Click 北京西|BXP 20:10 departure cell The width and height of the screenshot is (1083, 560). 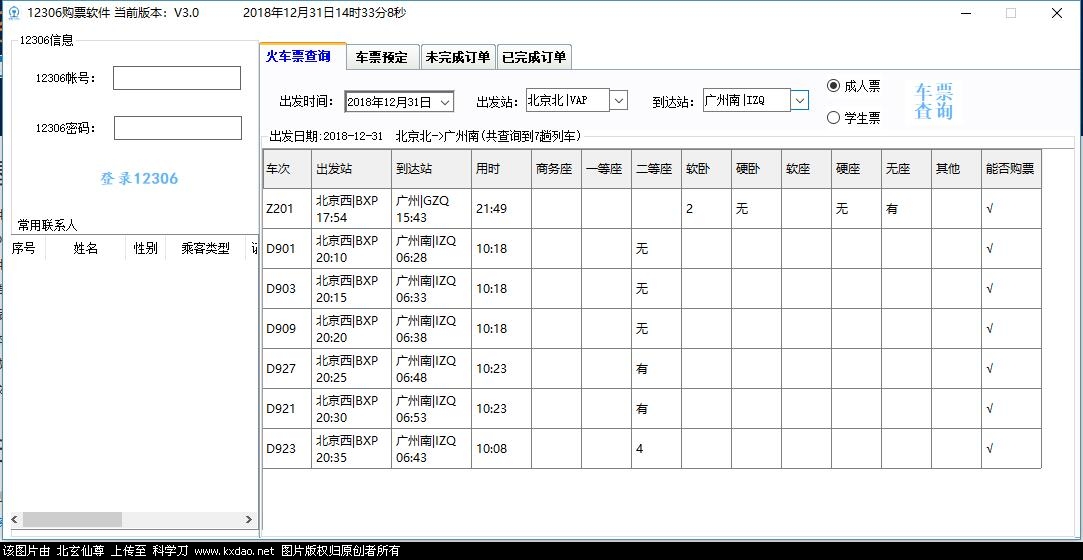(351, 249)
